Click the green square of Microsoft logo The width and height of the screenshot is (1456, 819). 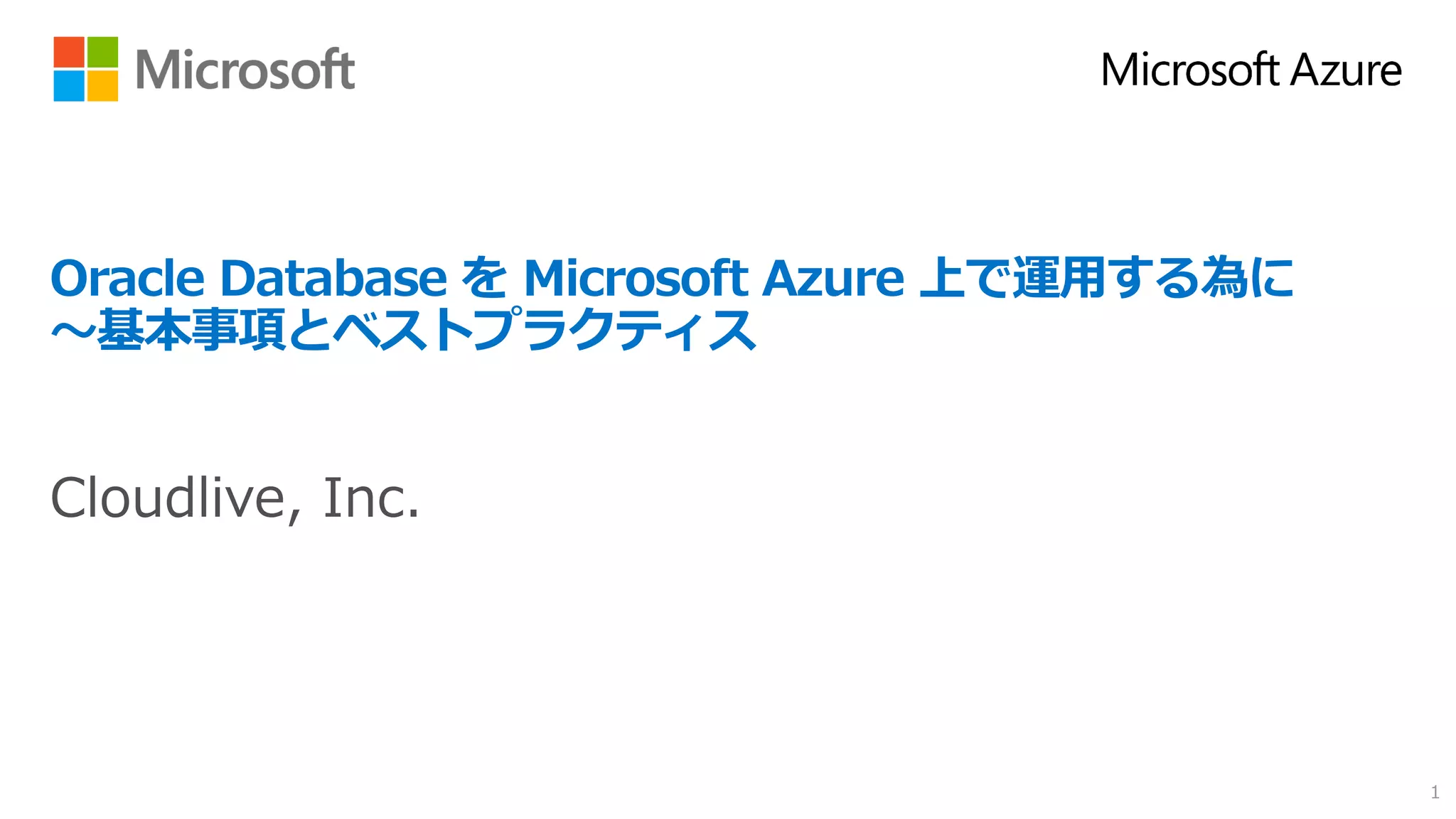(102, 52)
